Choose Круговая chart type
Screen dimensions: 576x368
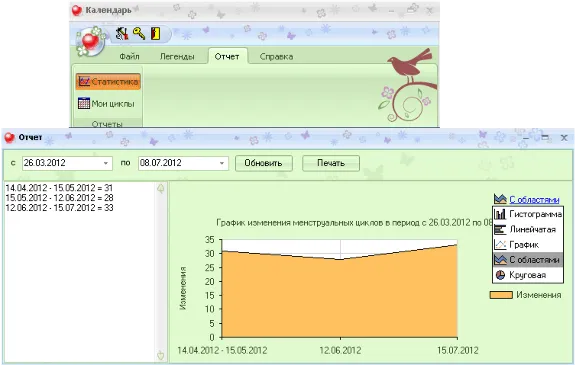528,275
